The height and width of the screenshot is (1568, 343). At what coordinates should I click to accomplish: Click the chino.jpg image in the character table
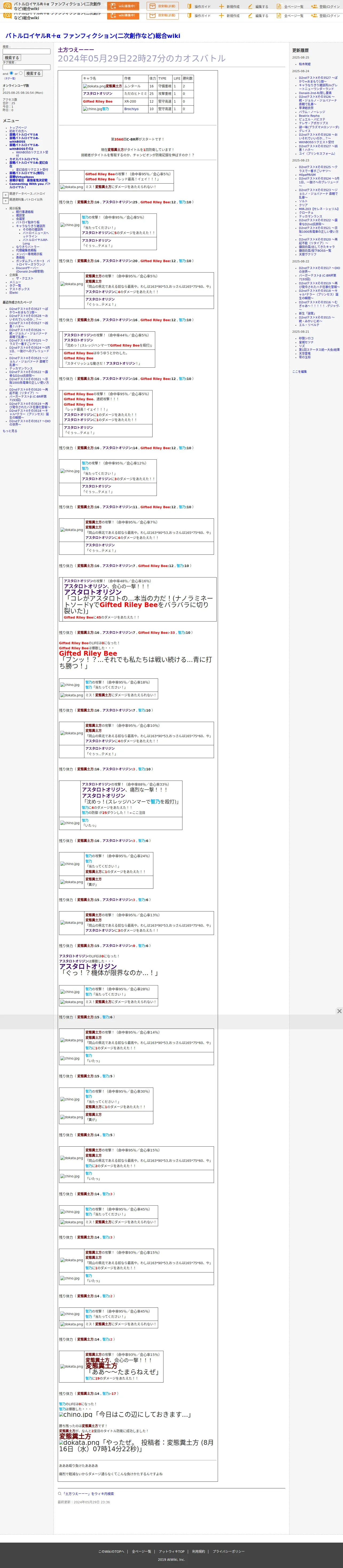click(x=92, y=109)
